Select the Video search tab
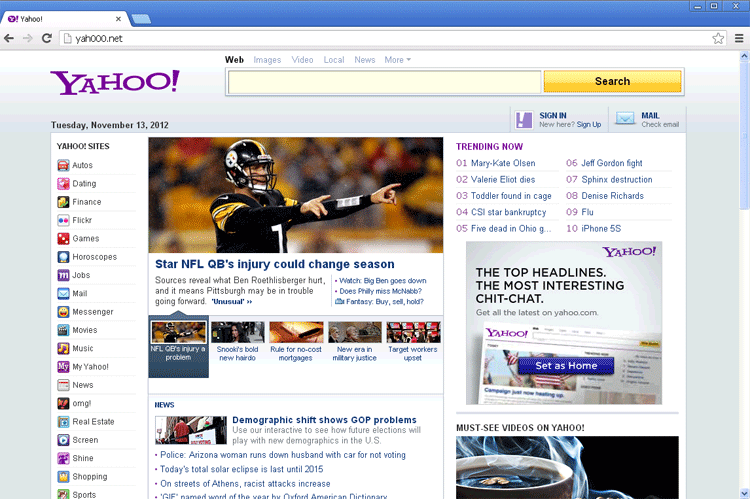This screenshot has width=750, height=499. [302, 60]
